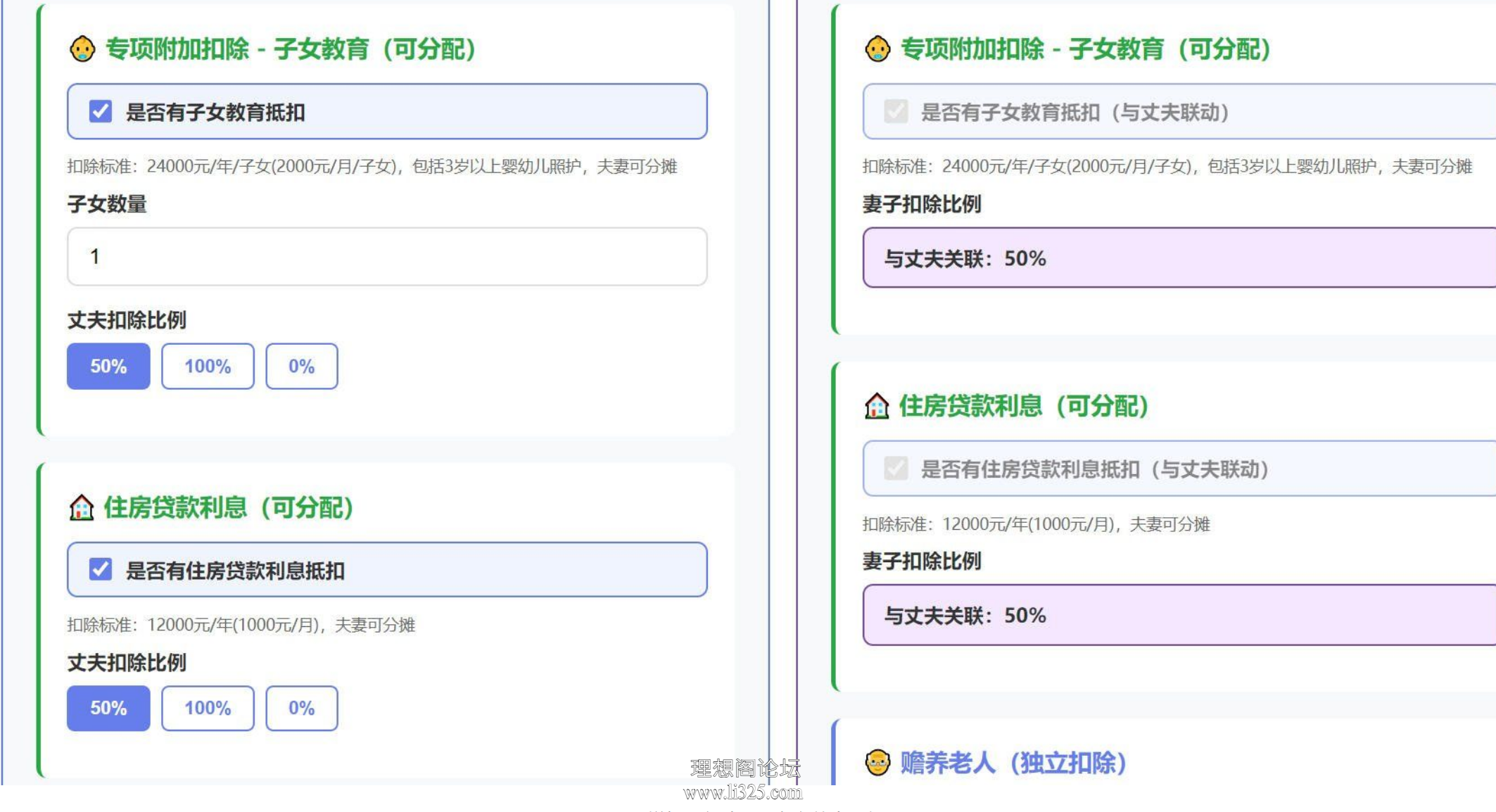Click wife's 12000元/年 deduction standard text
This screenshot has width=1496, height=812.
[1037, 524]
